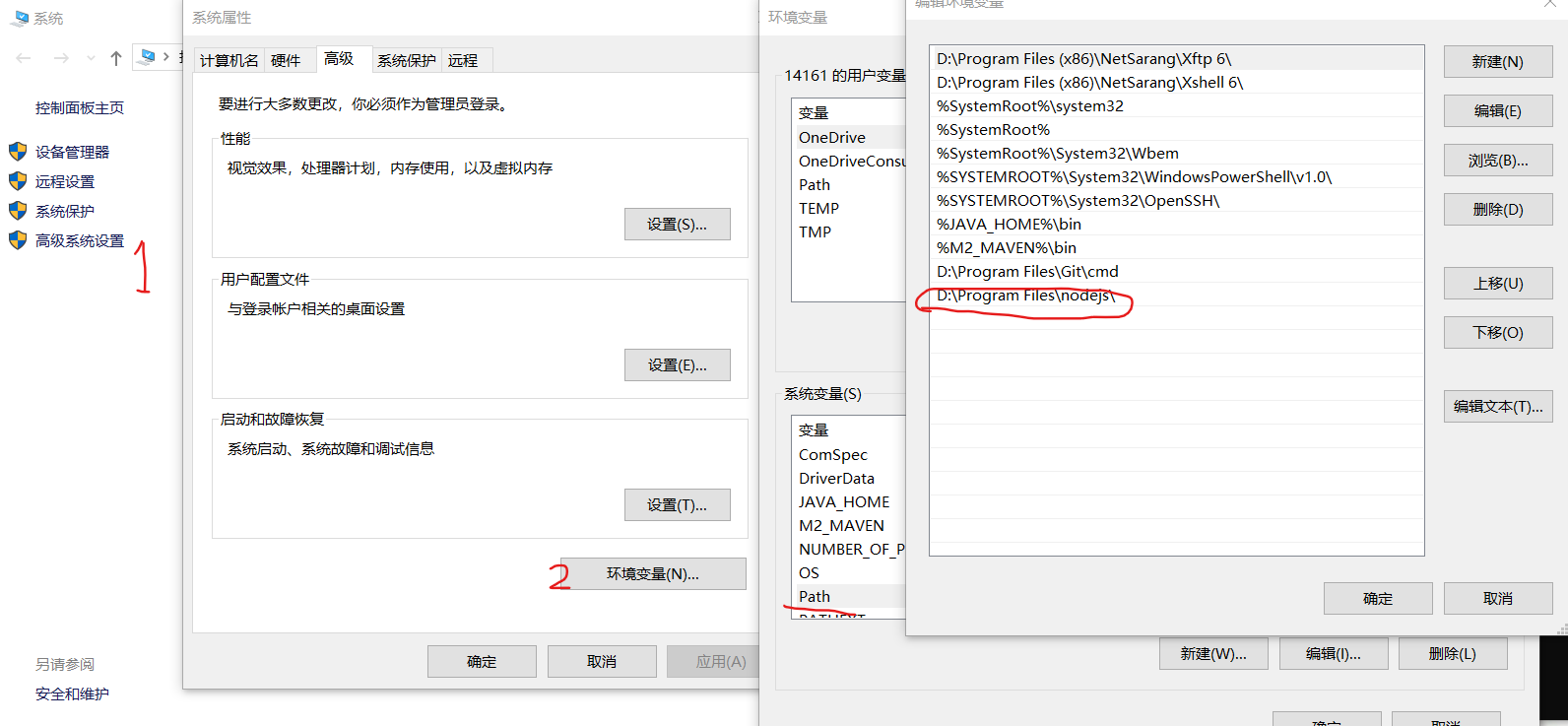This screenshot has height=726, width=1568.
Task: Select D:\Program Files\nodejs\ entry
Action: point(1177,296)
